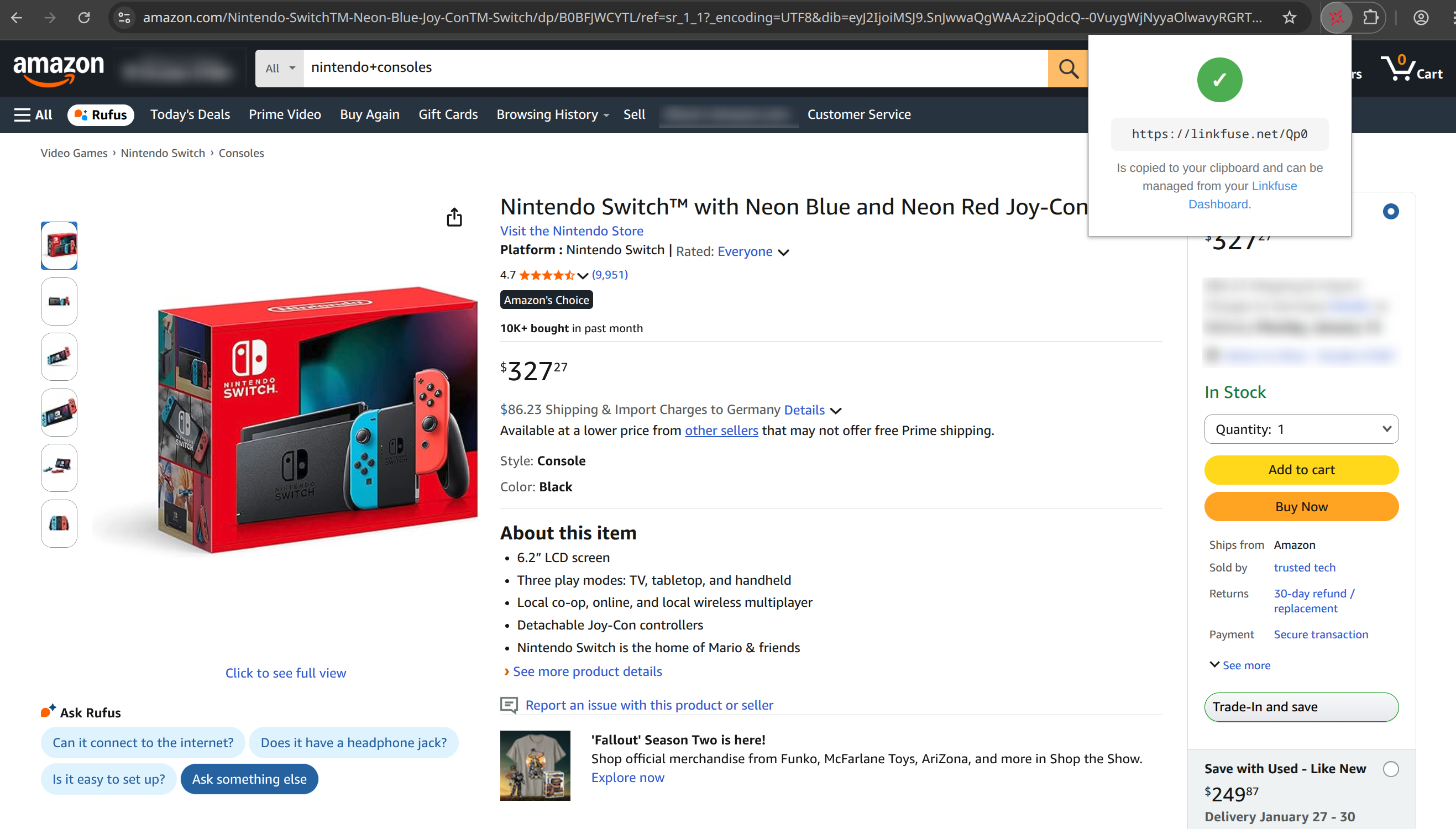Click the orange search magnifier button
Screen dimensions: 1456x829
(x=1067, y=69)
